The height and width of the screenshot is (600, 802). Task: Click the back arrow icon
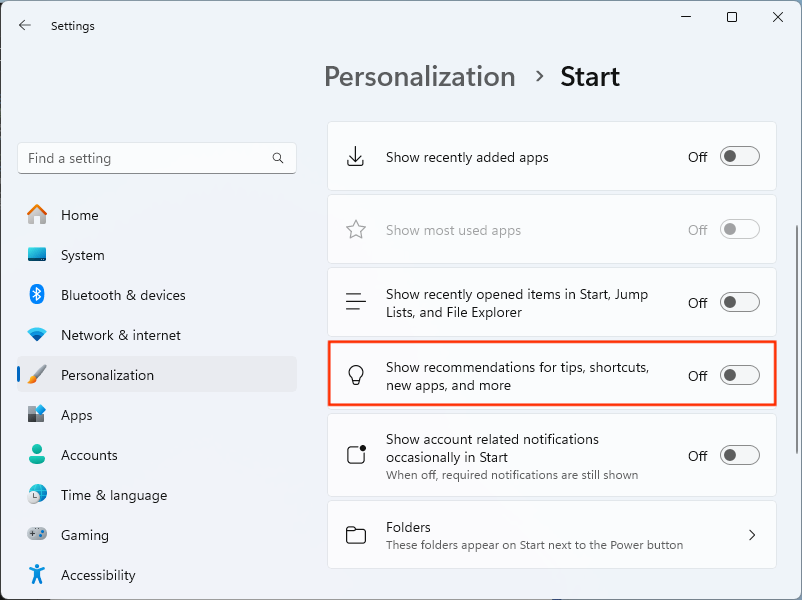coord(25,26)
